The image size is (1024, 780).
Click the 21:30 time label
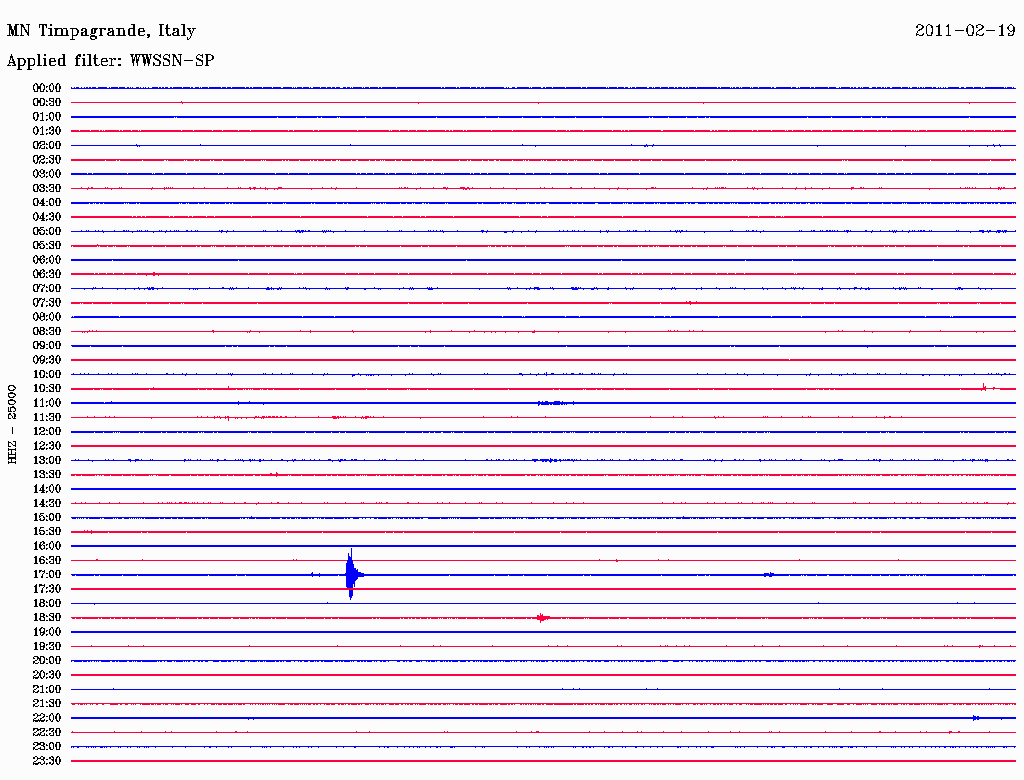pyautogui.click(x=47, y=704)
